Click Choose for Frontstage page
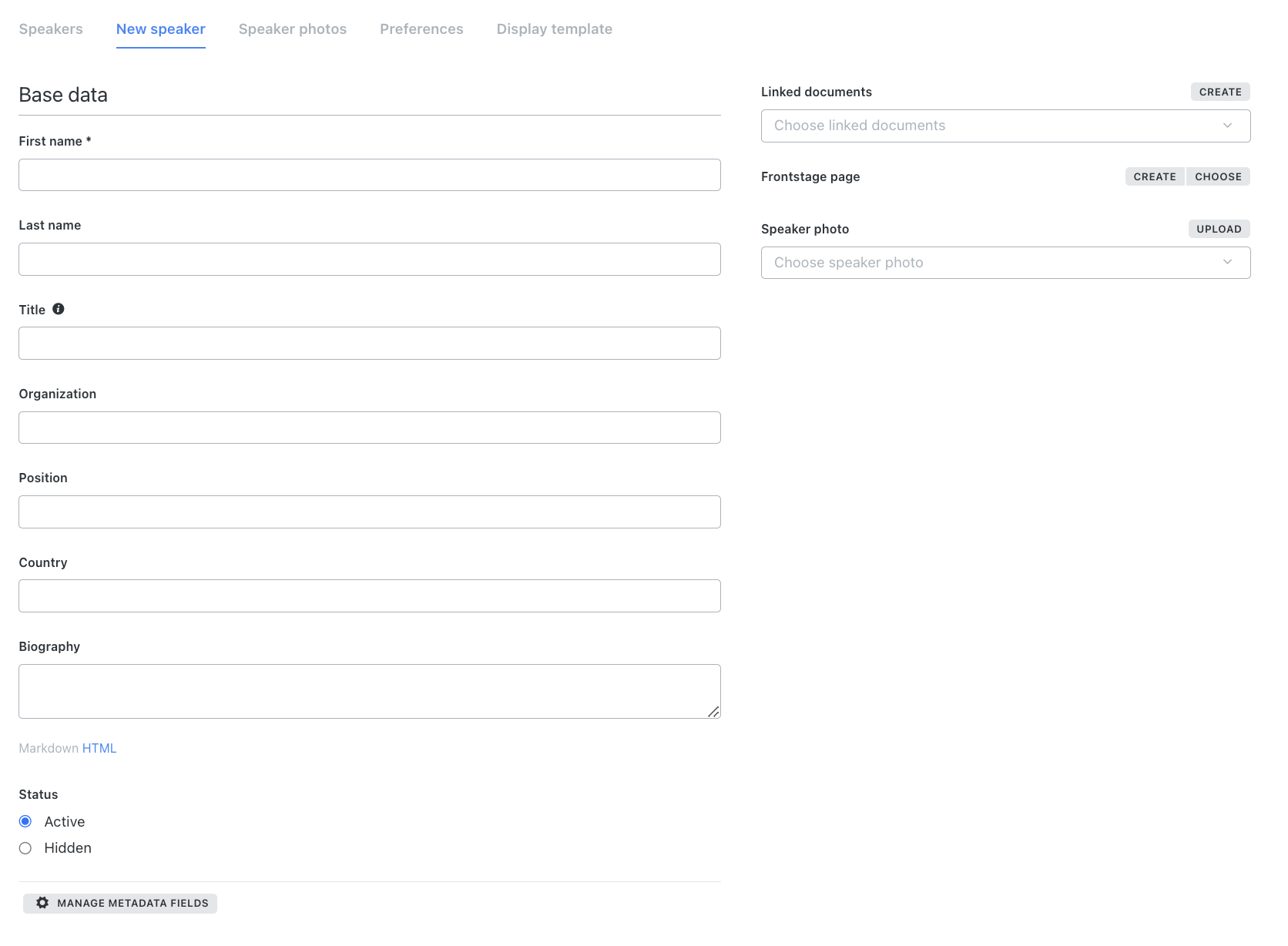This screenshot has width=1288, height=946. coord(1218,176)
